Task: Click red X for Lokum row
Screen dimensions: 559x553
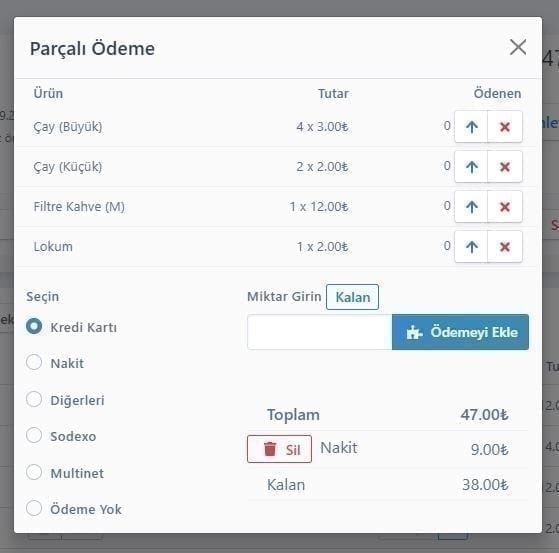Action: point(505,246)
